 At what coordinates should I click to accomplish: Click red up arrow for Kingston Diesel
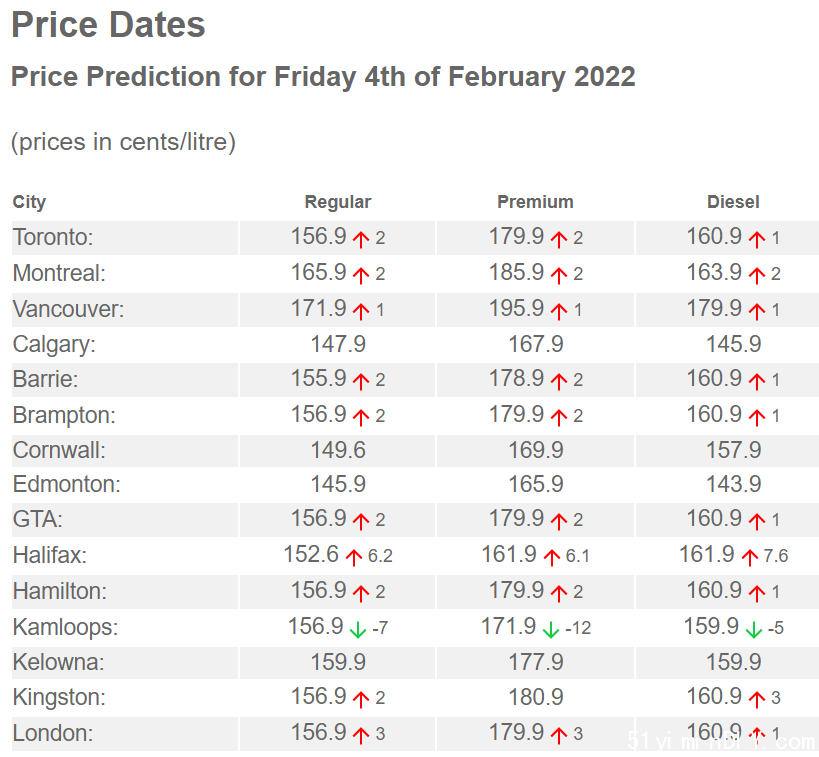[757, 700]
